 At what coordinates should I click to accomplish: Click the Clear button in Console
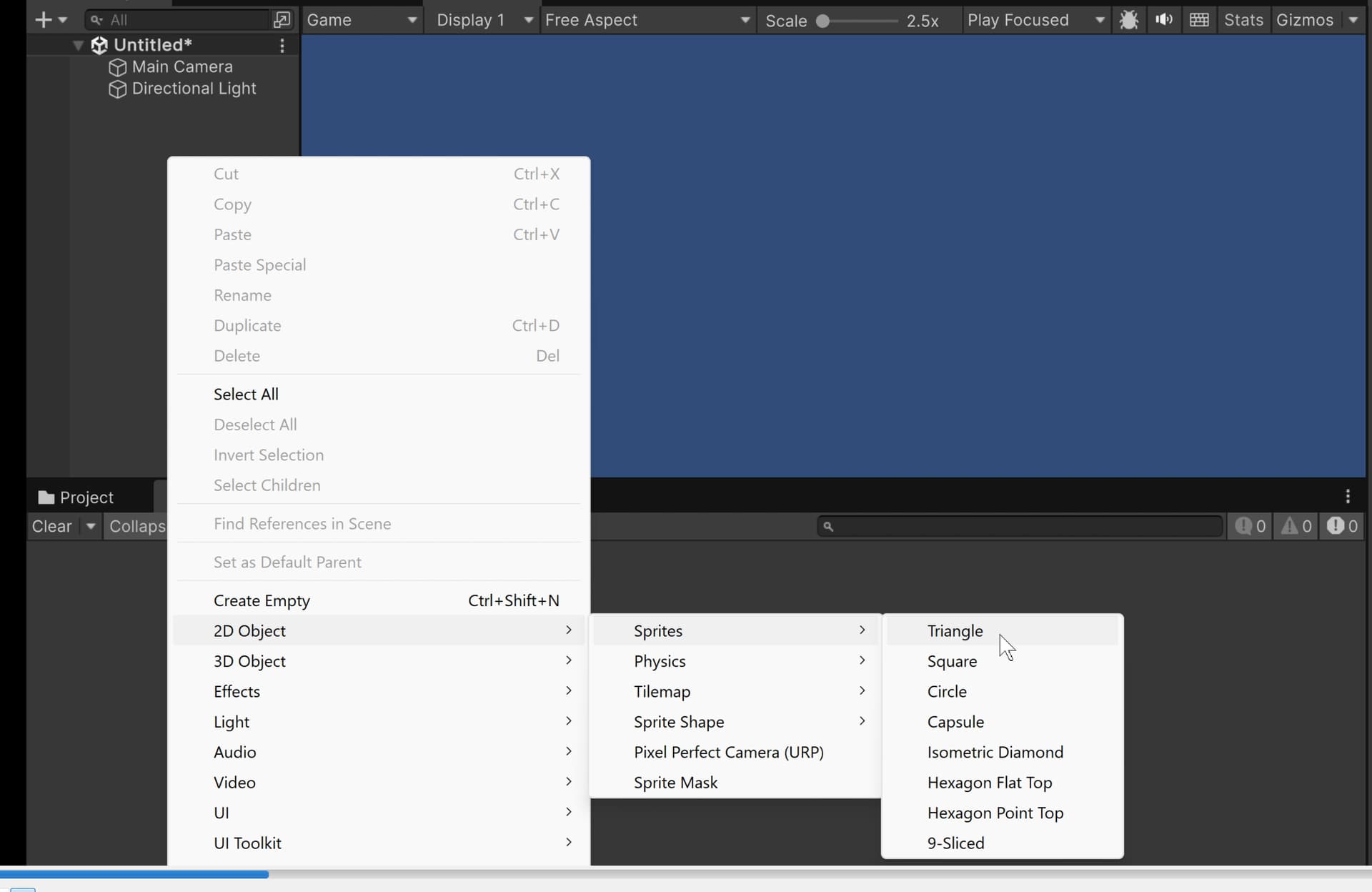click(x=51, y=526)
